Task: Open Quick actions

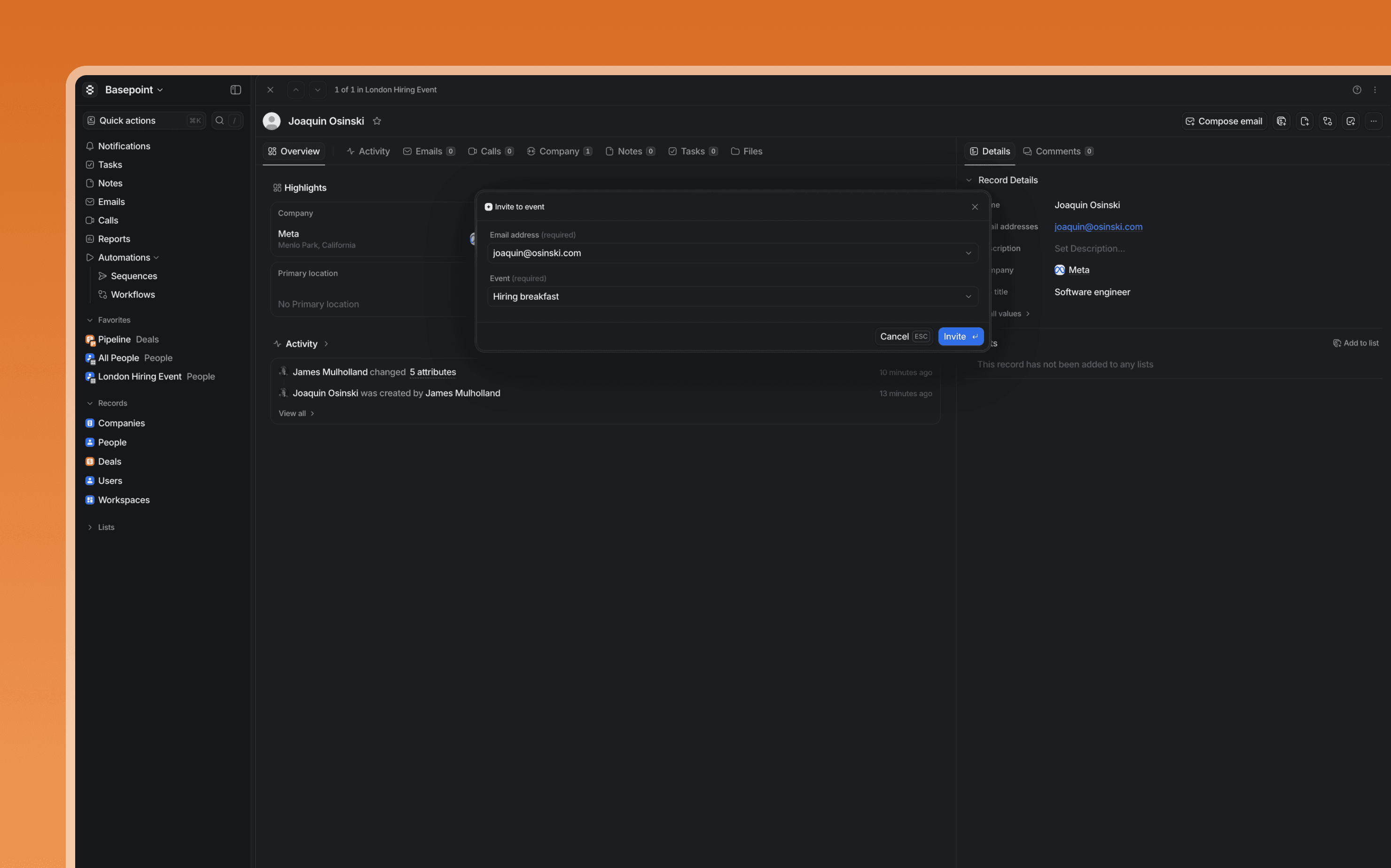Action: [144, 121]
